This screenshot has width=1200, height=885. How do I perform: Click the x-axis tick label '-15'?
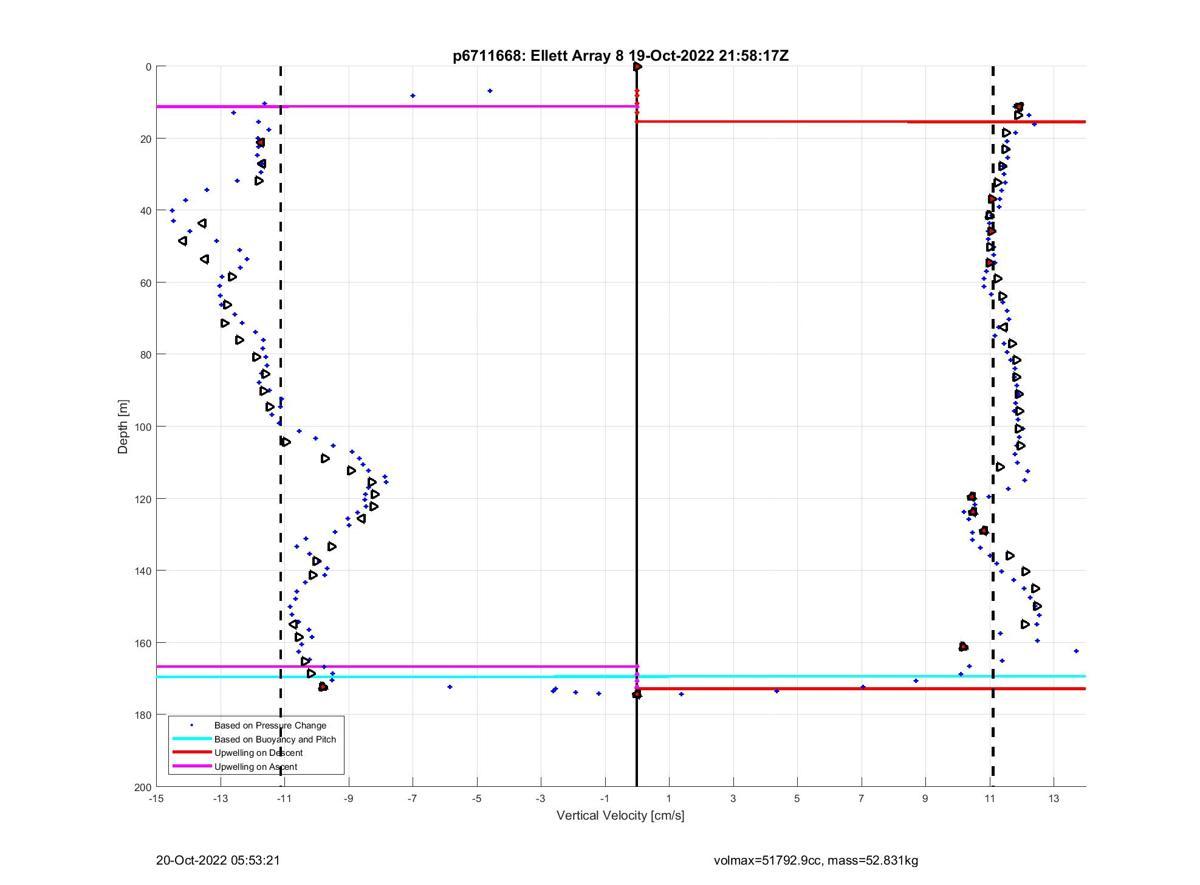pos(156,798)
